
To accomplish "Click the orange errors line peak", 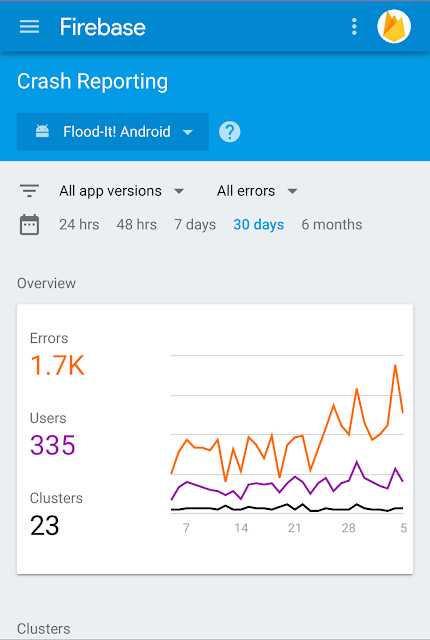I will pos(395,365).
